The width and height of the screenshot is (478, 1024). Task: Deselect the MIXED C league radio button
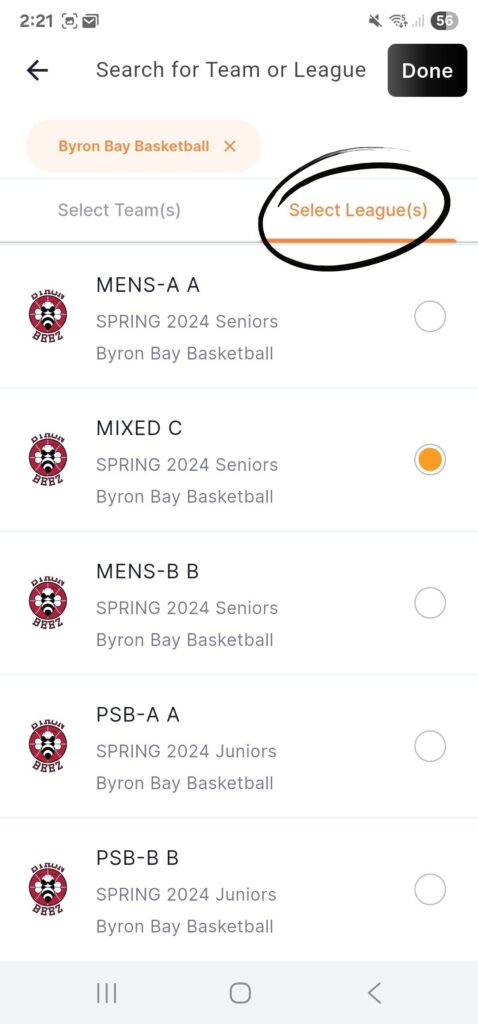(430, 460)
